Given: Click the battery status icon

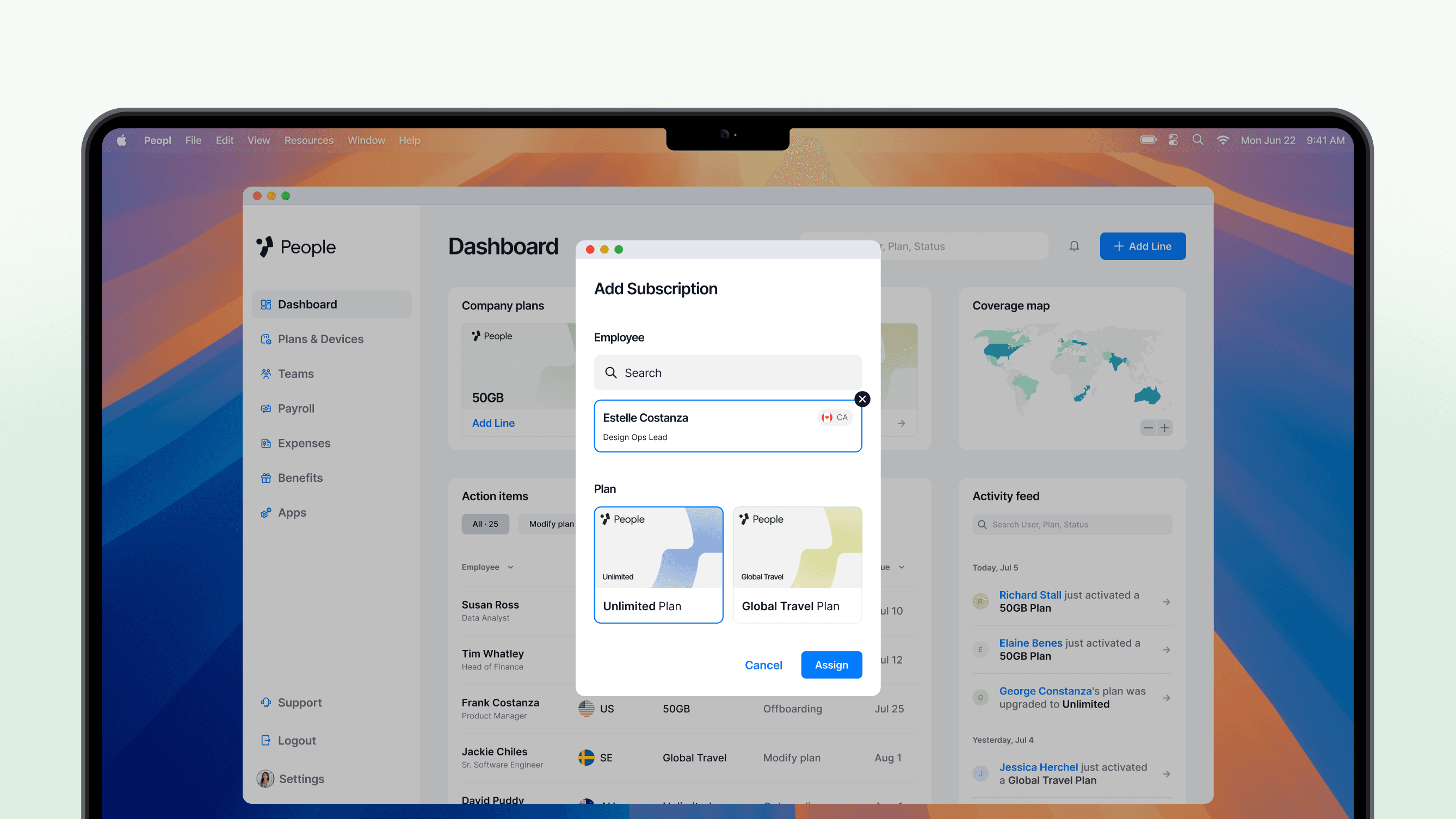Looking at the screenshot, I should 1149,140.
